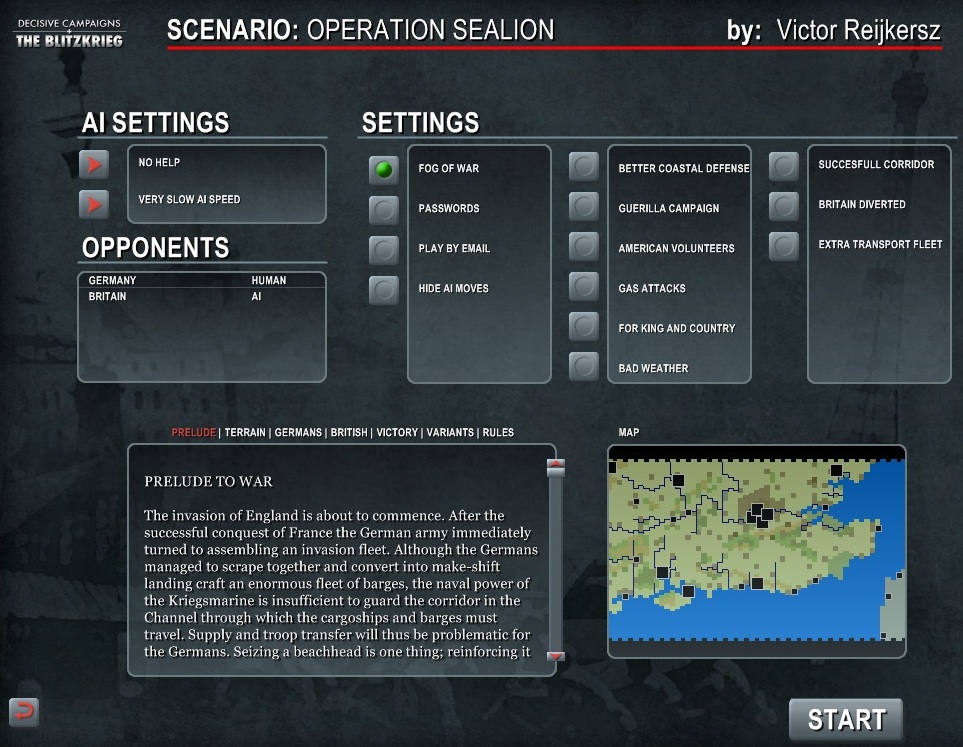Show the BRITISH briefing tab
This screenshot has height=747, width=963.
tap(349, 432)
